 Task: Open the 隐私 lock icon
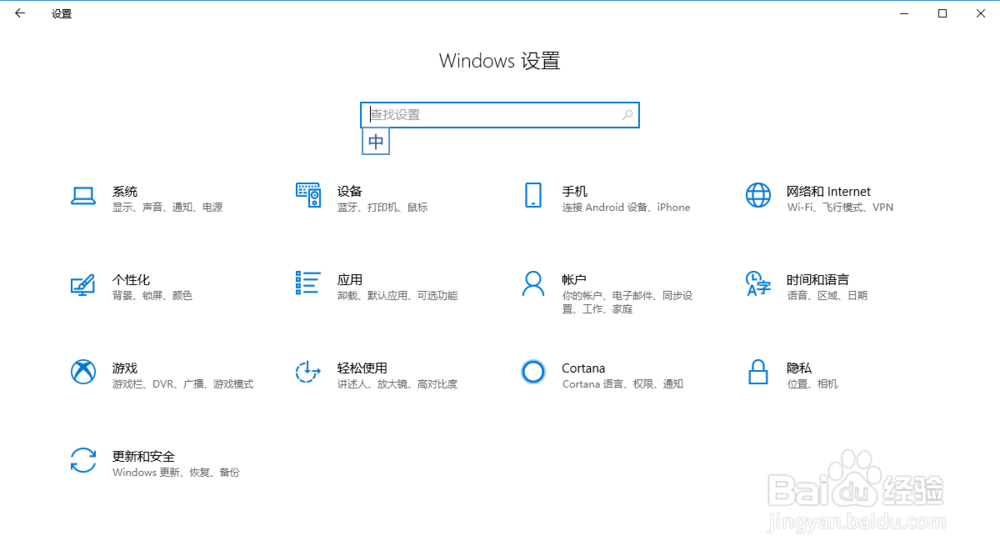coord(758,372)
